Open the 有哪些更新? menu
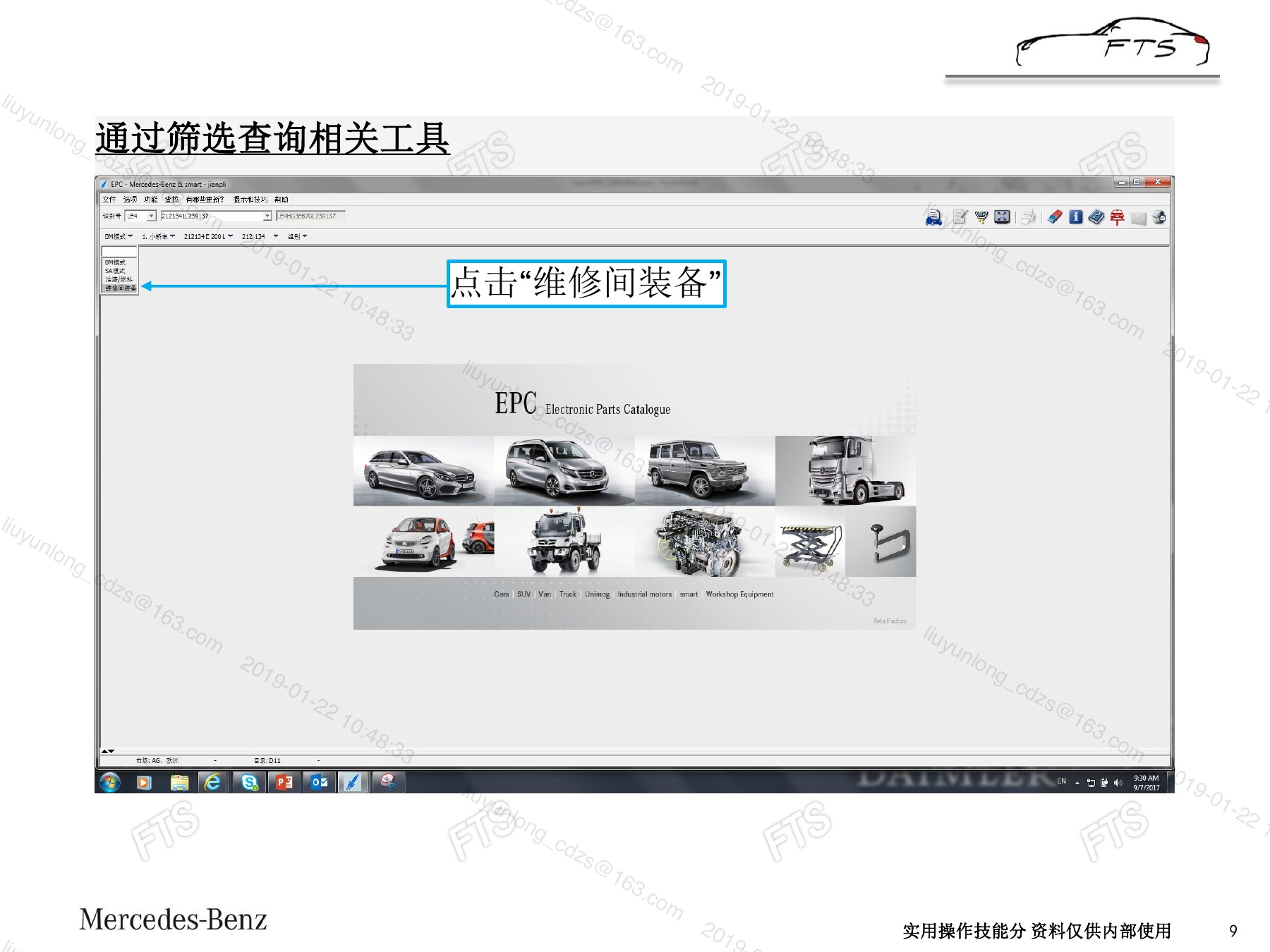Screen dimensions: 1270x952 (205, 200)
